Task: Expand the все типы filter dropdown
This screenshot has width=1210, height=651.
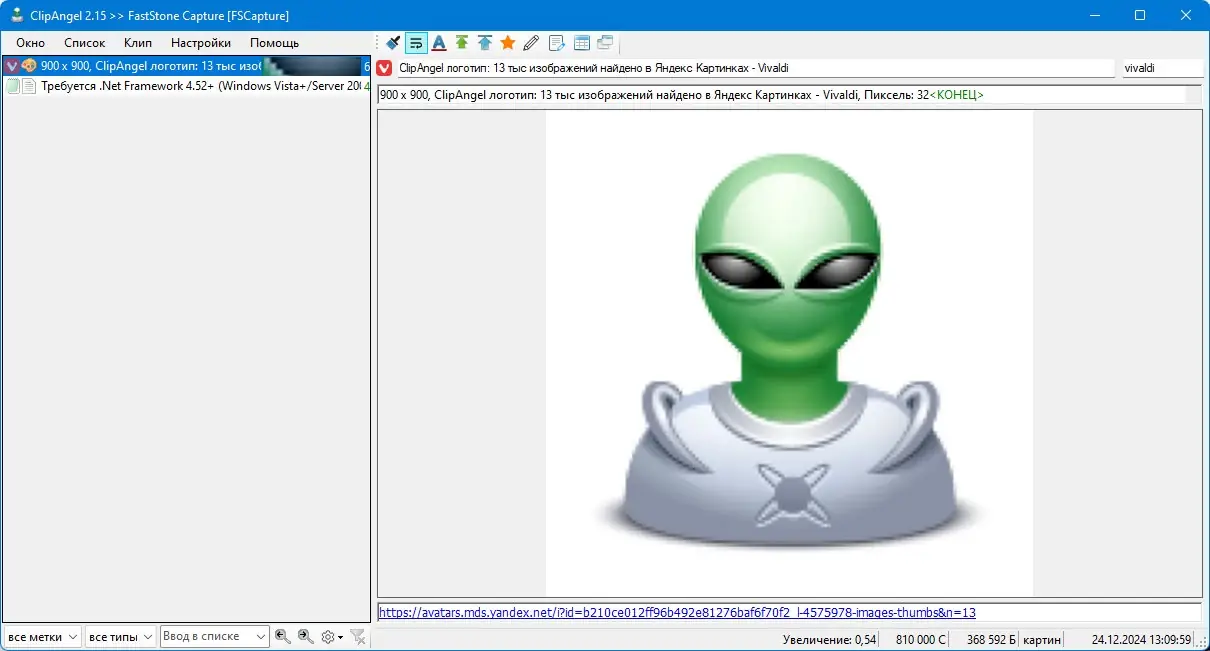Action: click(121, 636)
